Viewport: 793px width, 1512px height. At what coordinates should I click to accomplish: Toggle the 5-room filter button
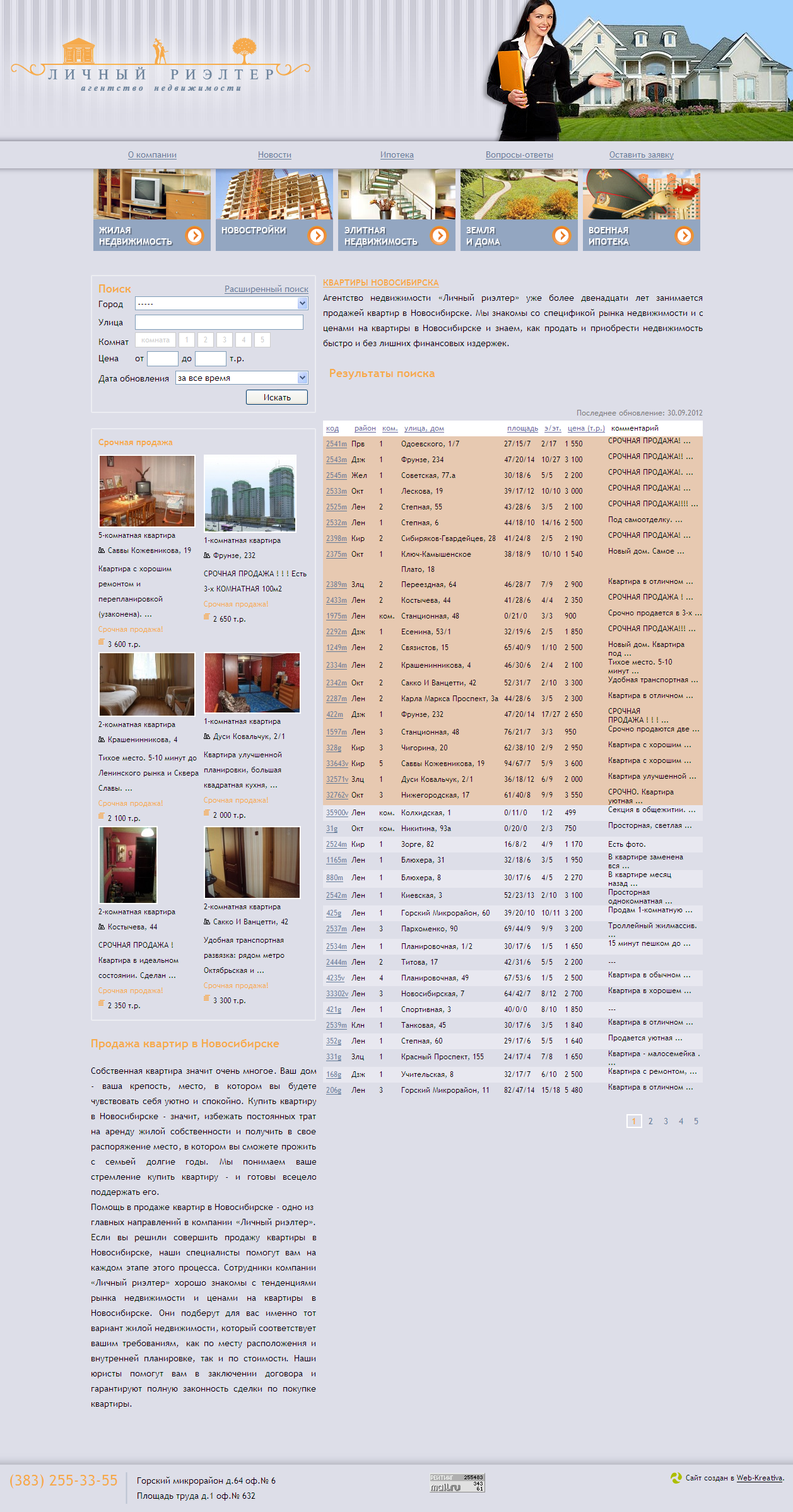[262, 340]
